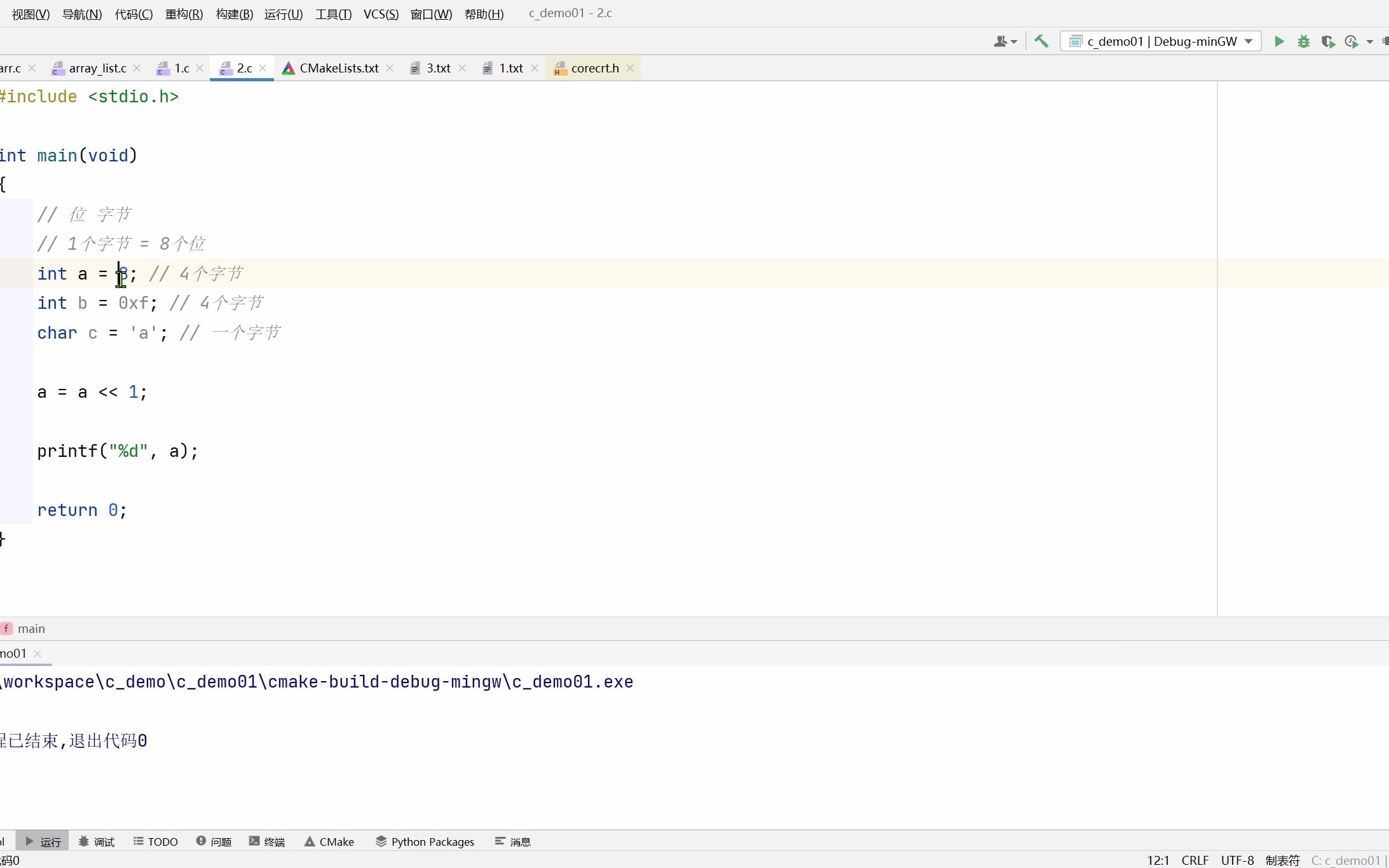Image resolution: width=1389 pixels, height=868 pixels.
Task: Run with Coverage shield icon
Action: [1327, 41]
